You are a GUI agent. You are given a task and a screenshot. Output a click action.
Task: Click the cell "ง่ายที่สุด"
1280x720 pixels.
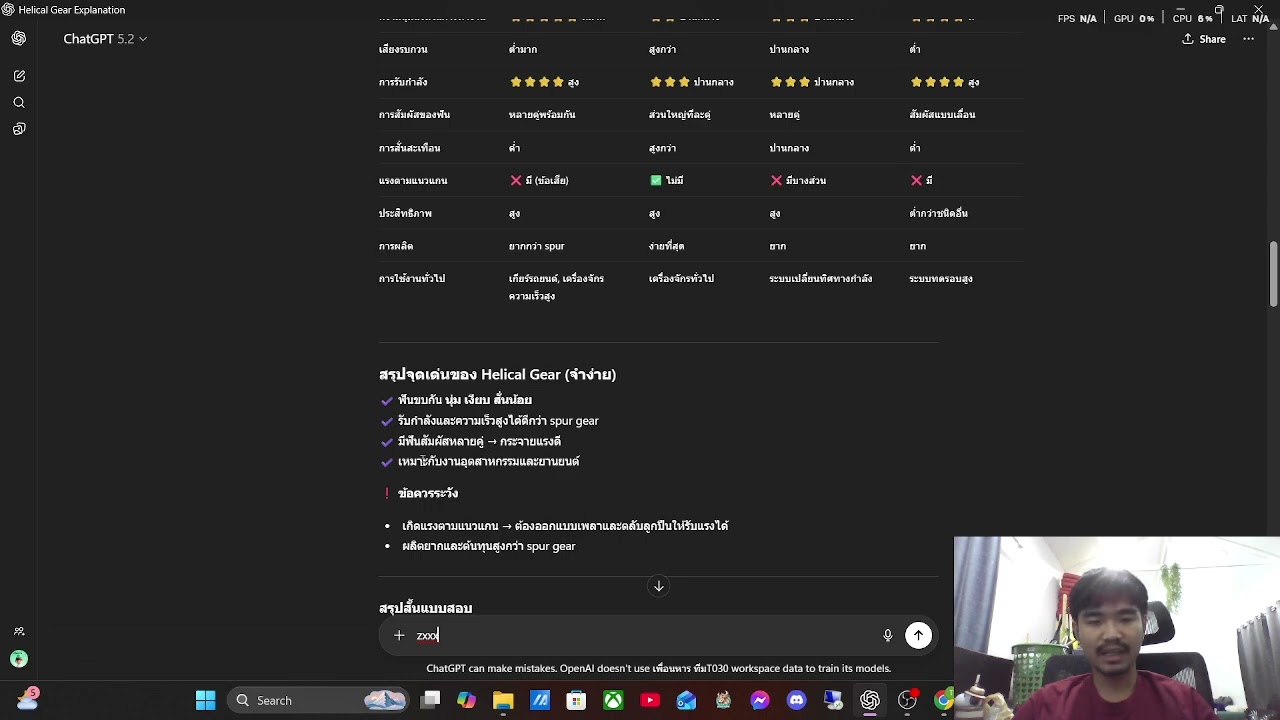[667, 246]
